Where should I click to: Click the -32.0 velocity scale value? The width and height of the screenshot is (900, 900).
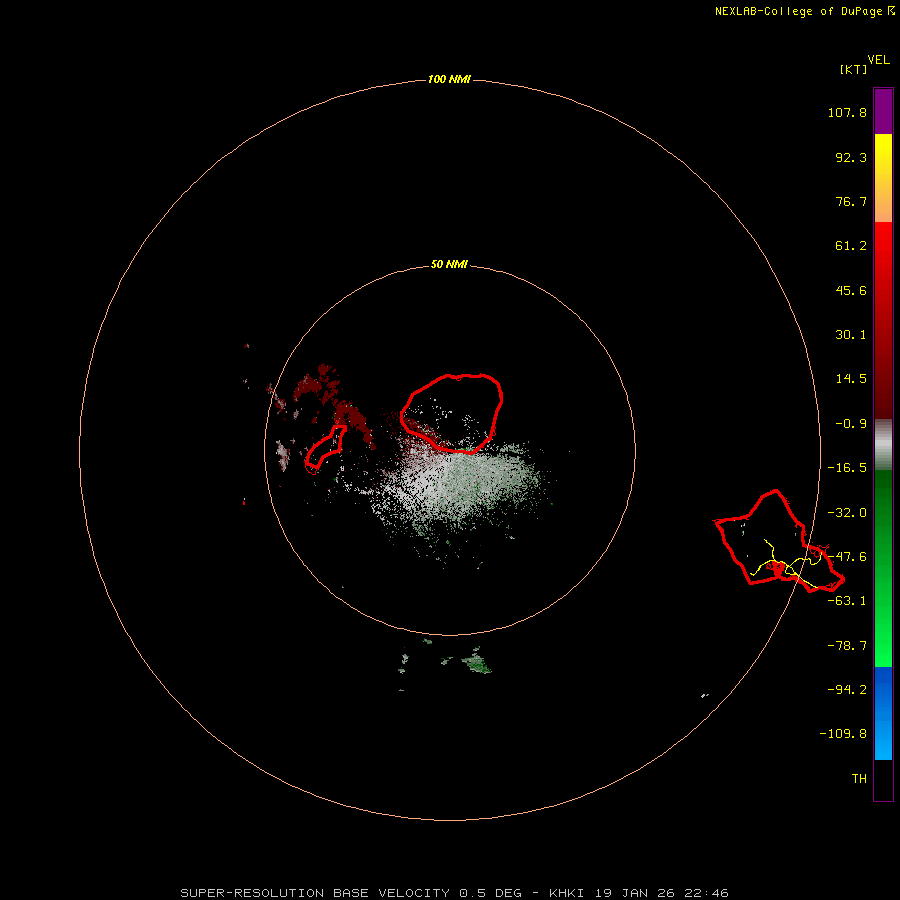[x=847, y=513]
